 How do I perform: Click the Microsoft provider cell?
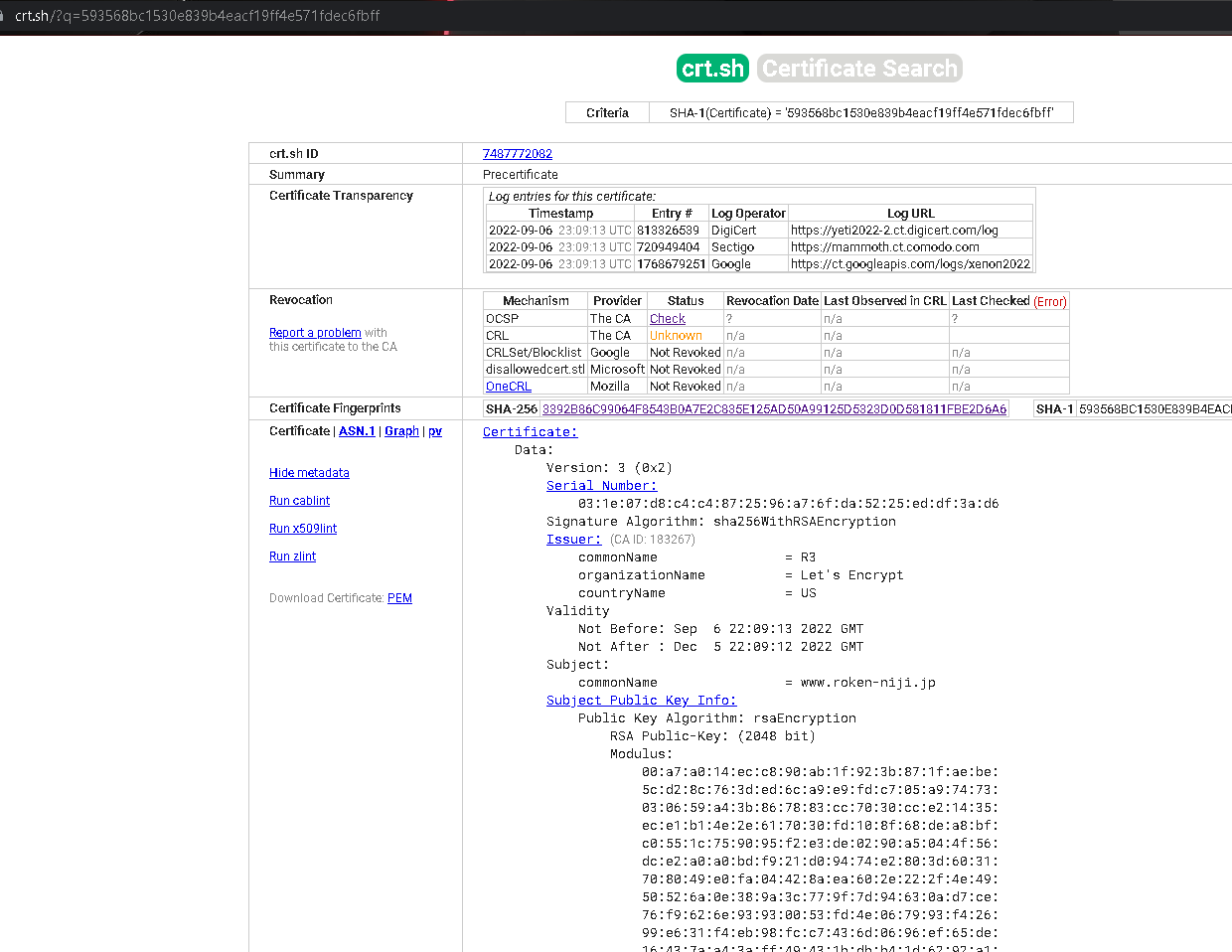pos(617,370)
